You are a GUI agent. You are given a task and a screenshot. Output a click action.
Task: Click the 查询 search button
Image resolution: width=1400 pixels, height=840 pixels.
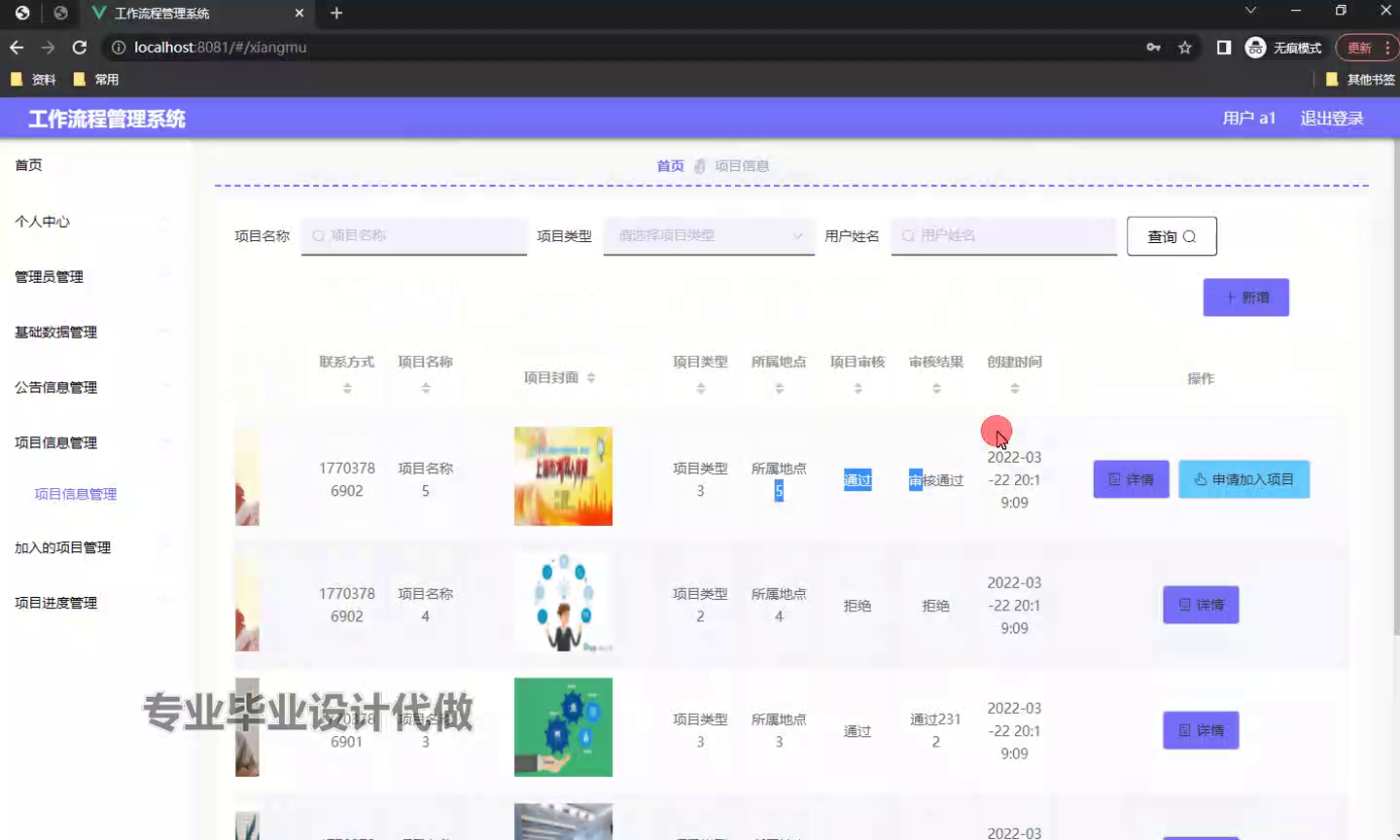1172,236
